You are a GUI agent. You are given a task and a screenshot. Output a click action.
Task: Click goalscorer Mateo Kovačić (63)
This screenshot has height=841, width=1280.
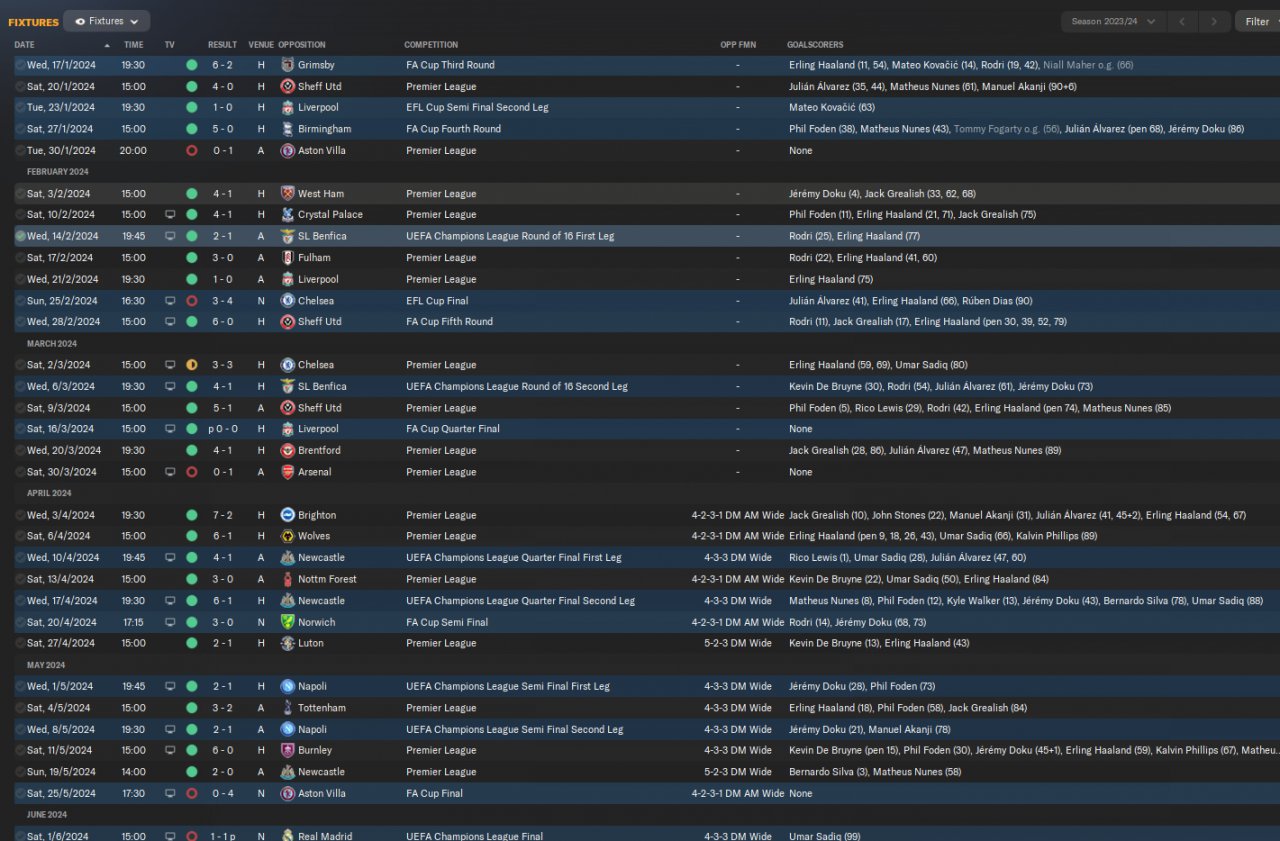click(832, 108)
